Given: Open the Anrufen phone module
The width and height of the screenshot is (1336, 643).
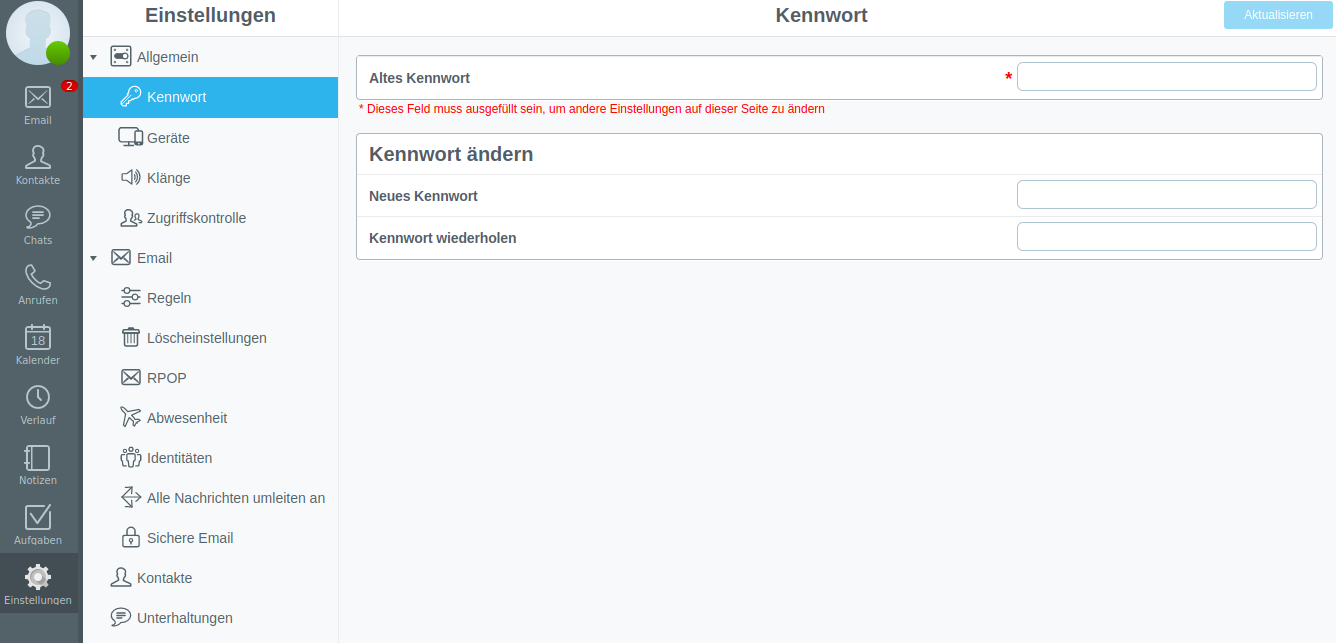Looking at the screenshot, I should pos(38,285).
